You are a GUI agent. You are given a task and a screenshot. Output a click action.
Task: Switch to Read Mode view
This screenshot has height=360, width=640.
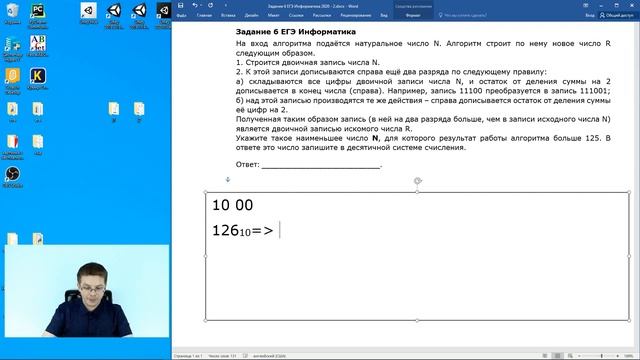(x=545, y=356)
